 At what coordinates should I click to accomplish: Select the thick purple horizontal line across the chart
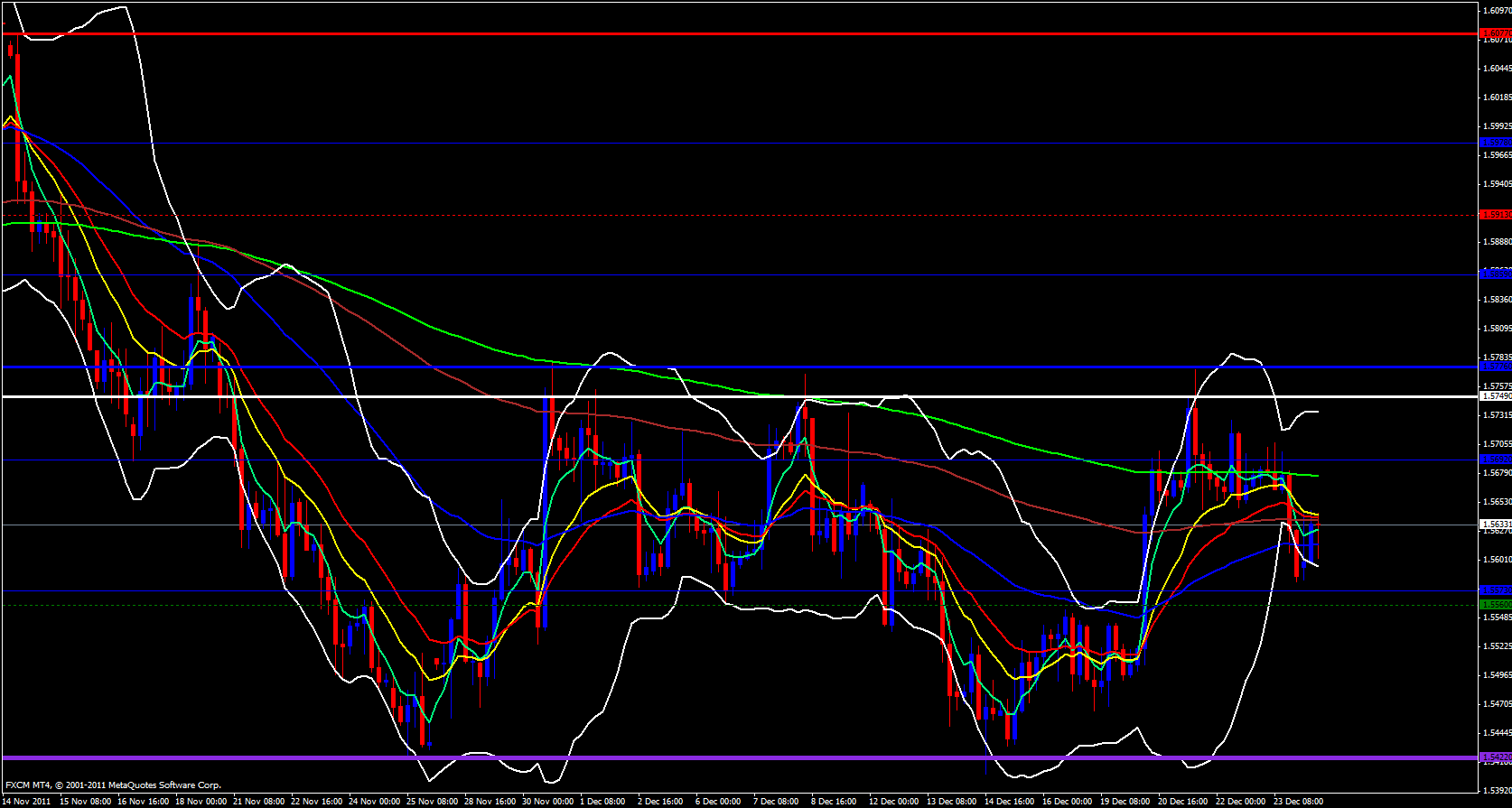coord(740,757)
